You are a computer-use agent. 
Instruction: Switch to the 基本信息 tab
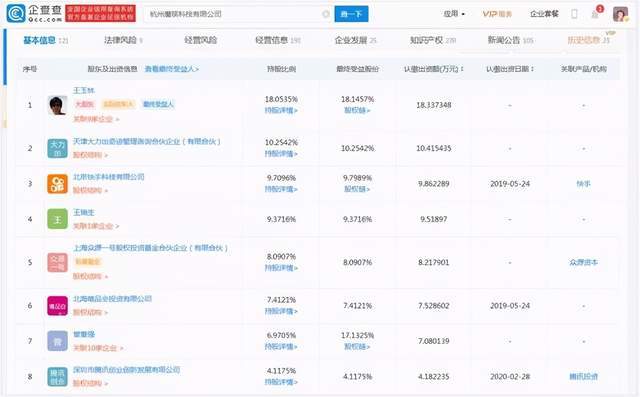[46, 40]
